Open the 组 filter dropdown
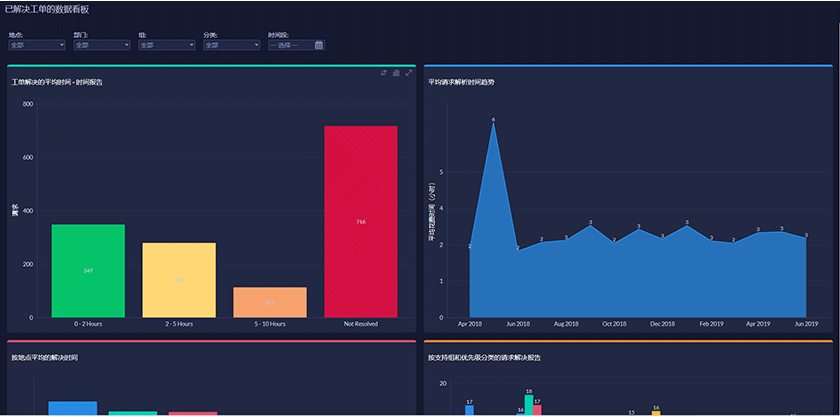The height and width of the screenshot is (417, 840). 167,46
